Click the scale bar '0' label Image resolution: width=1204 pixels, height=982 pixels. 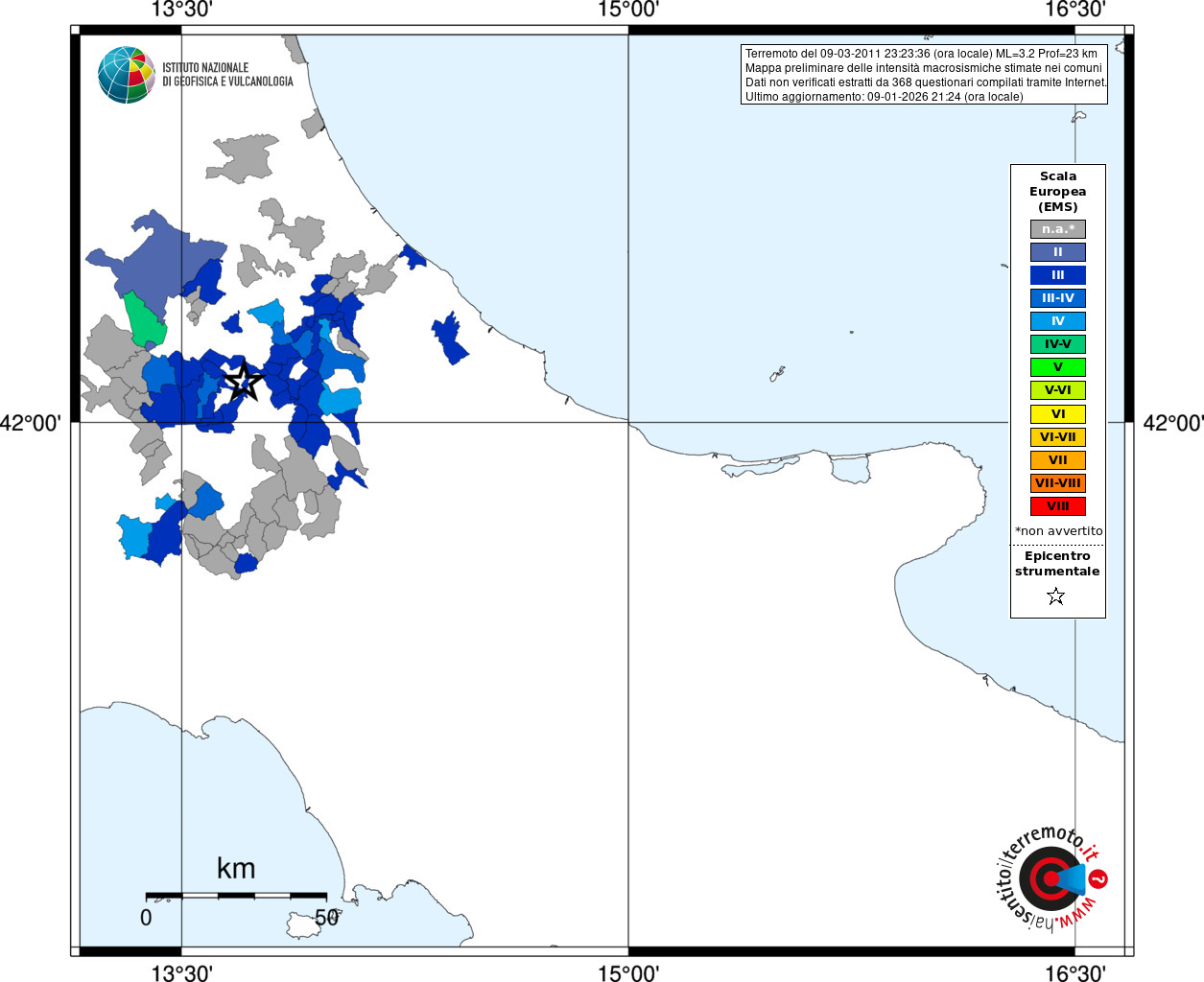point(146,917)
